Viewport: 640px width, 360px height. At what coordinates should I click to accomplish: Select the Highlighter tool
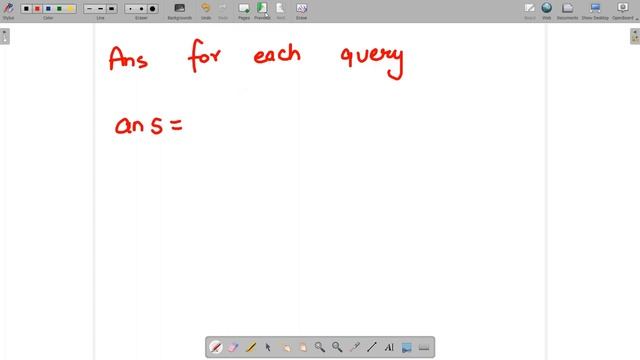point(251,347)
